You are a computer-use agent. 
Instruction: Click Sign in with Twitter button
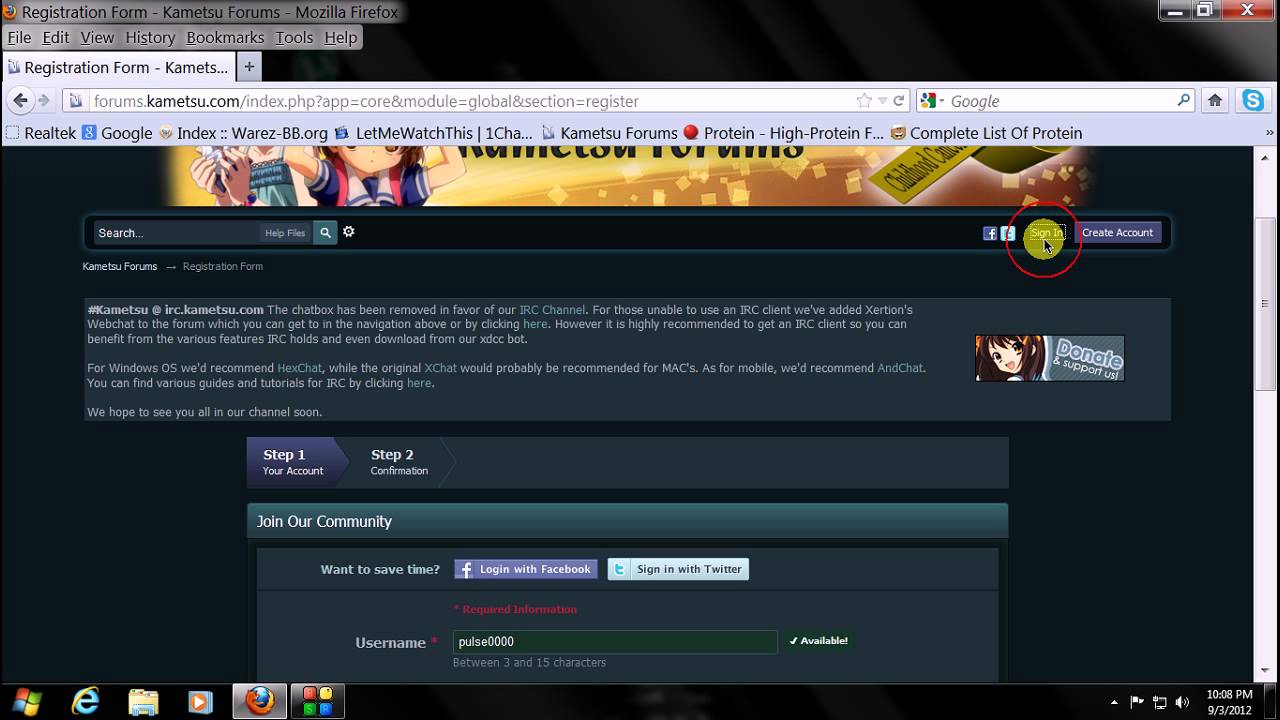[678, 569]
